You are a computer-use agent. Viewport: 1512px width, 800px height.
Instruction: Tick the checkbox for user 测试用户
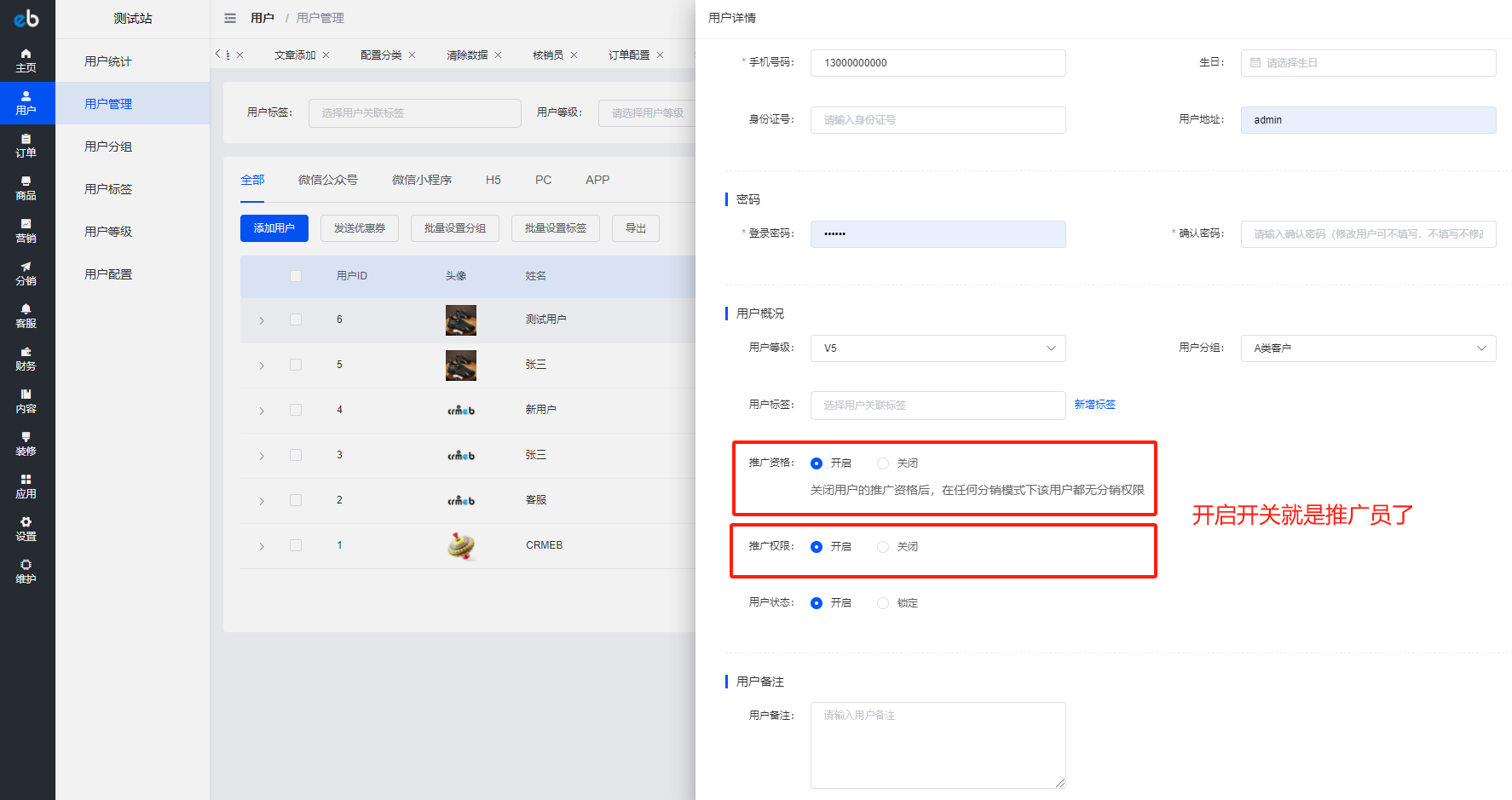[x=296, y=319]
